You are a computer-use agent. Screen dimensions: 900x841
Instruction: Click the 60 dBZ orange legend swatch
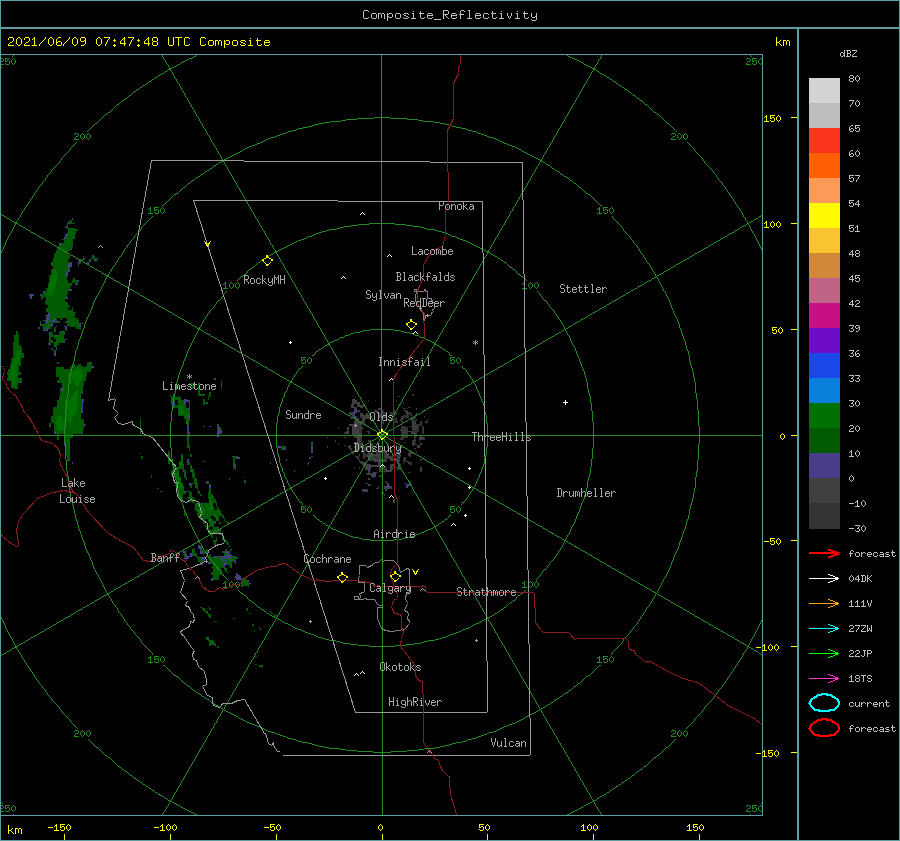point(824,165)
